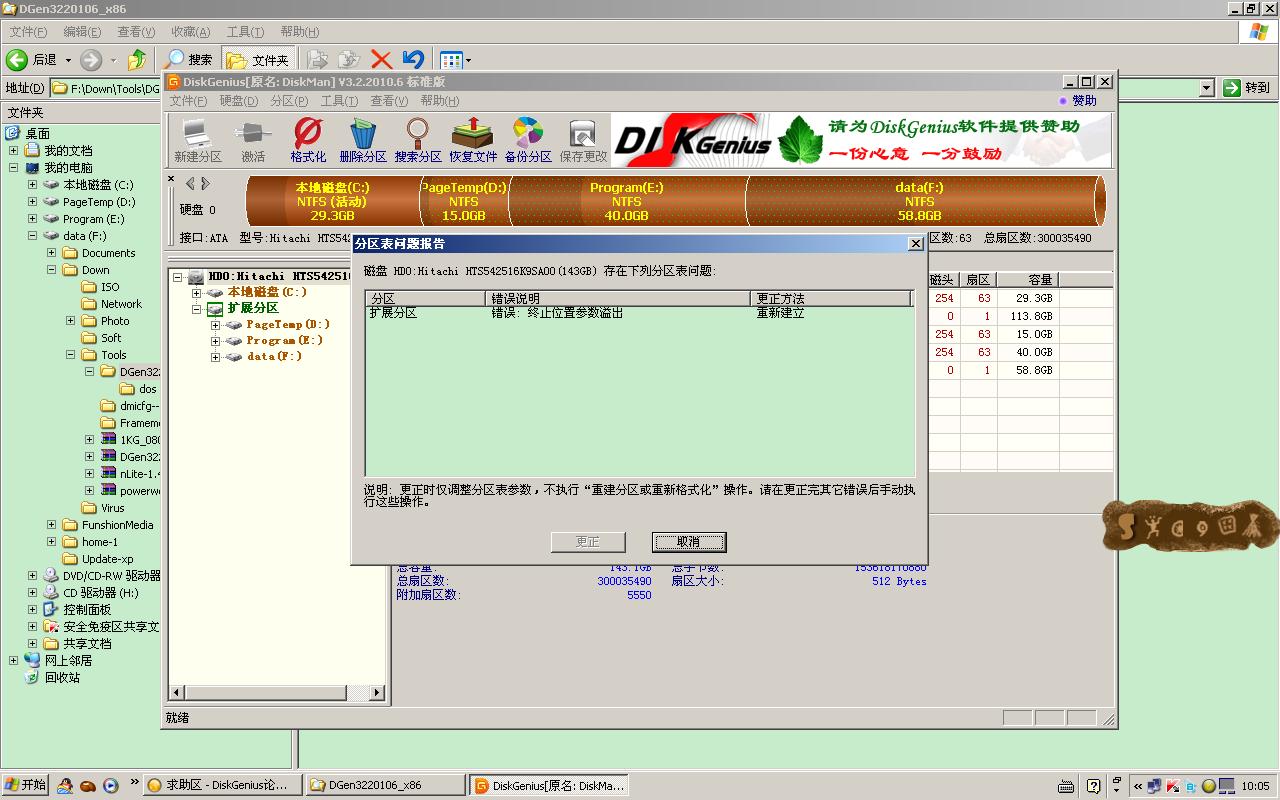Click the Search (搜索) button in Explorer
Screen dimensions: 1280x800
point(189,60)
